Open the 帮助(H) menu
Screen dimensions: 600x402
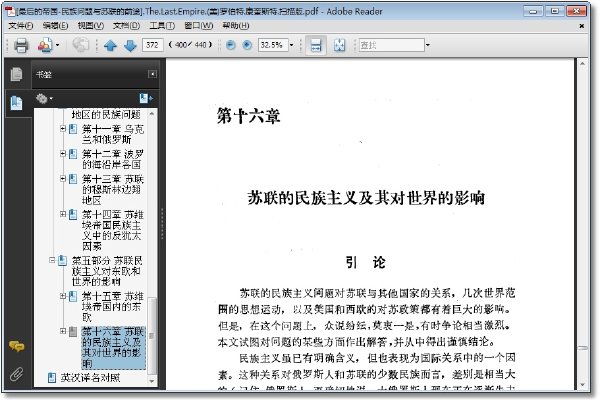tap(235, 26)
